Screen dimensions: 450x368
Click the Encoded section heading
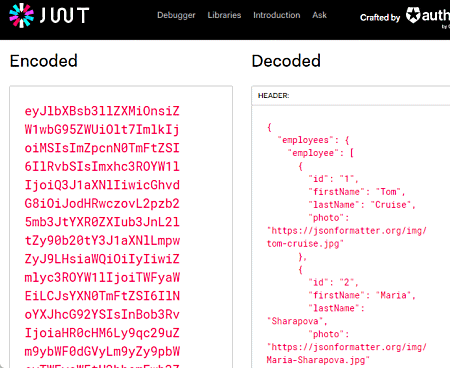coord(44,61)
